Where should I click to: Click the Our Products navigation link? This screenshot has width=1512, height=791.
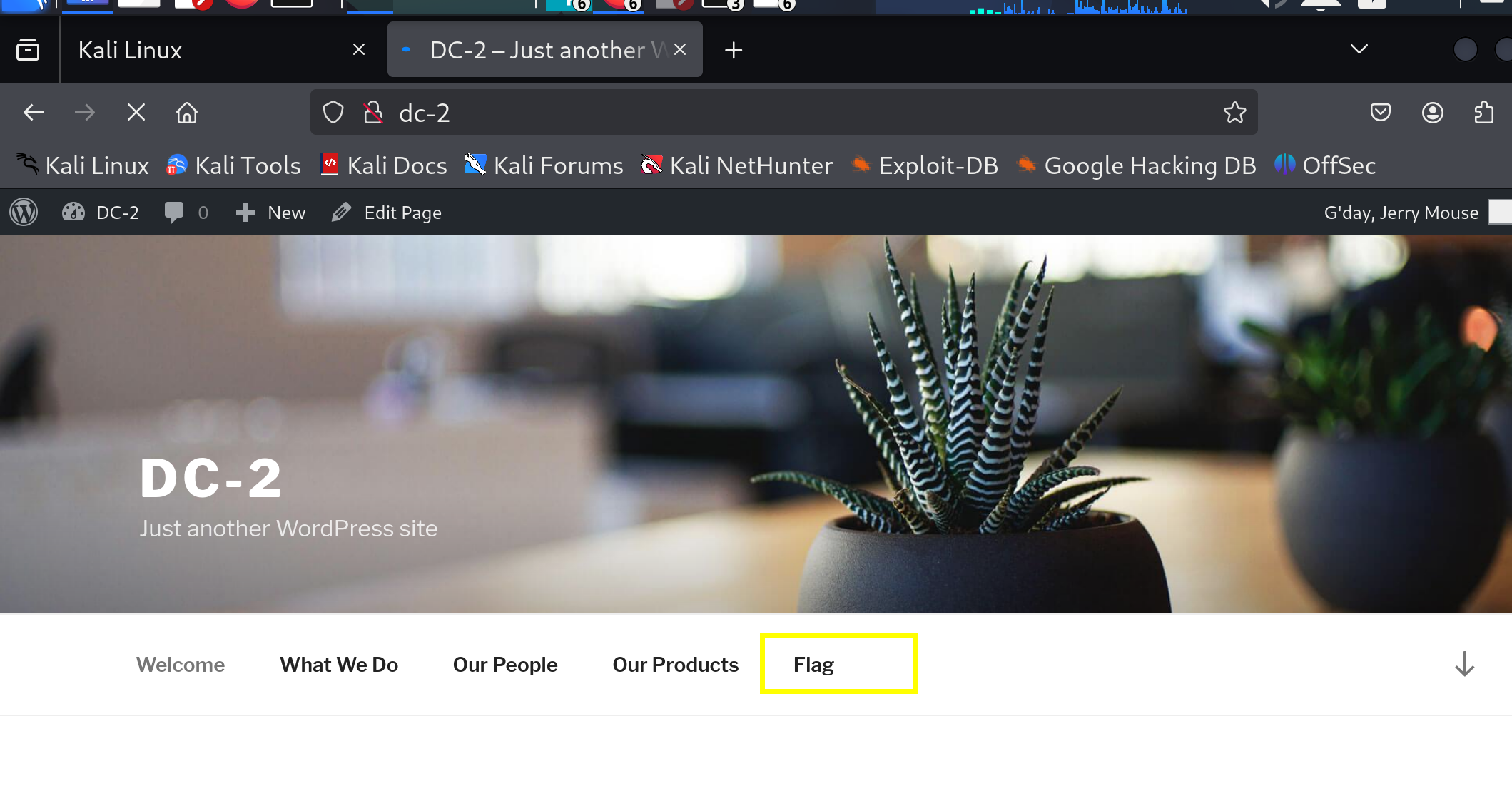tap(675, 664)
